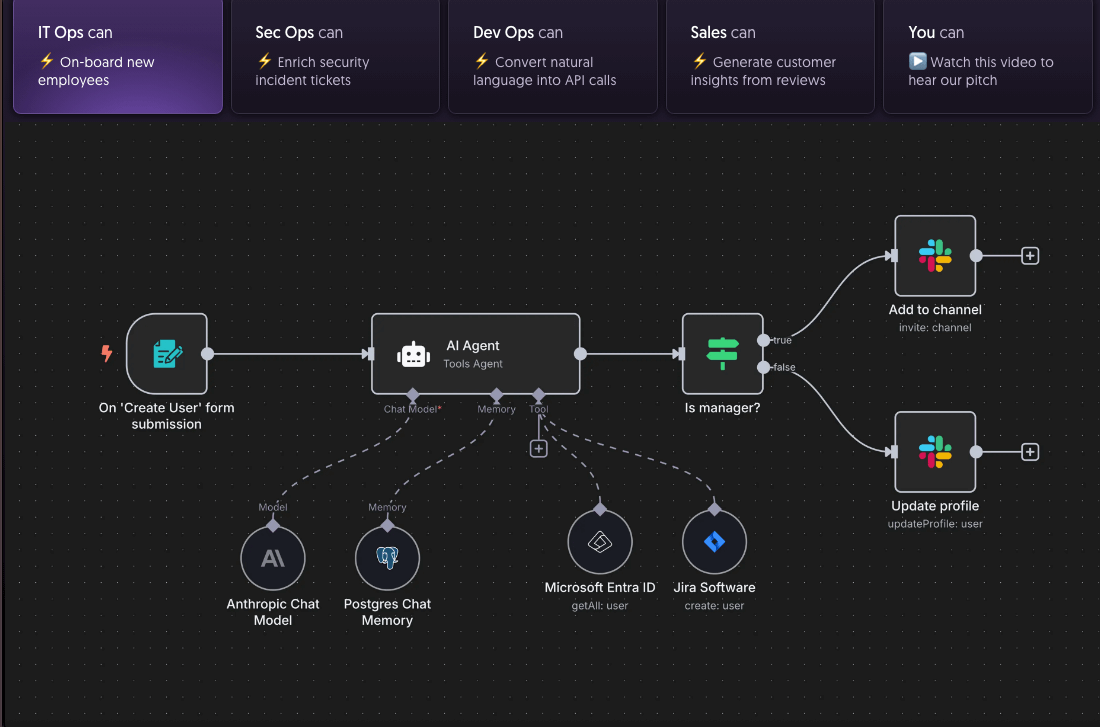Add a tool with the plus under Tool
The width and height of the screenshot is (1100, 727).
pyautogui.click(x=539, y=449)
